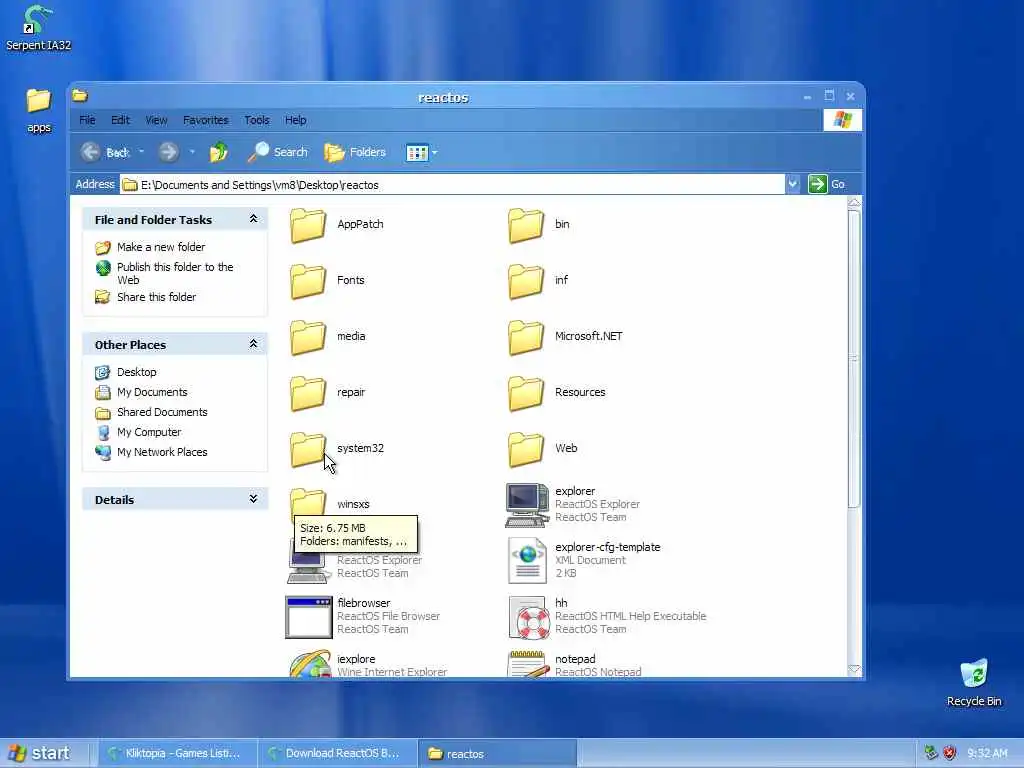This screenshot has width=1024, height=768.
Task: Switch to Kliktopia - Games Listing taskbar item
Action: click(x=176, y=754)
